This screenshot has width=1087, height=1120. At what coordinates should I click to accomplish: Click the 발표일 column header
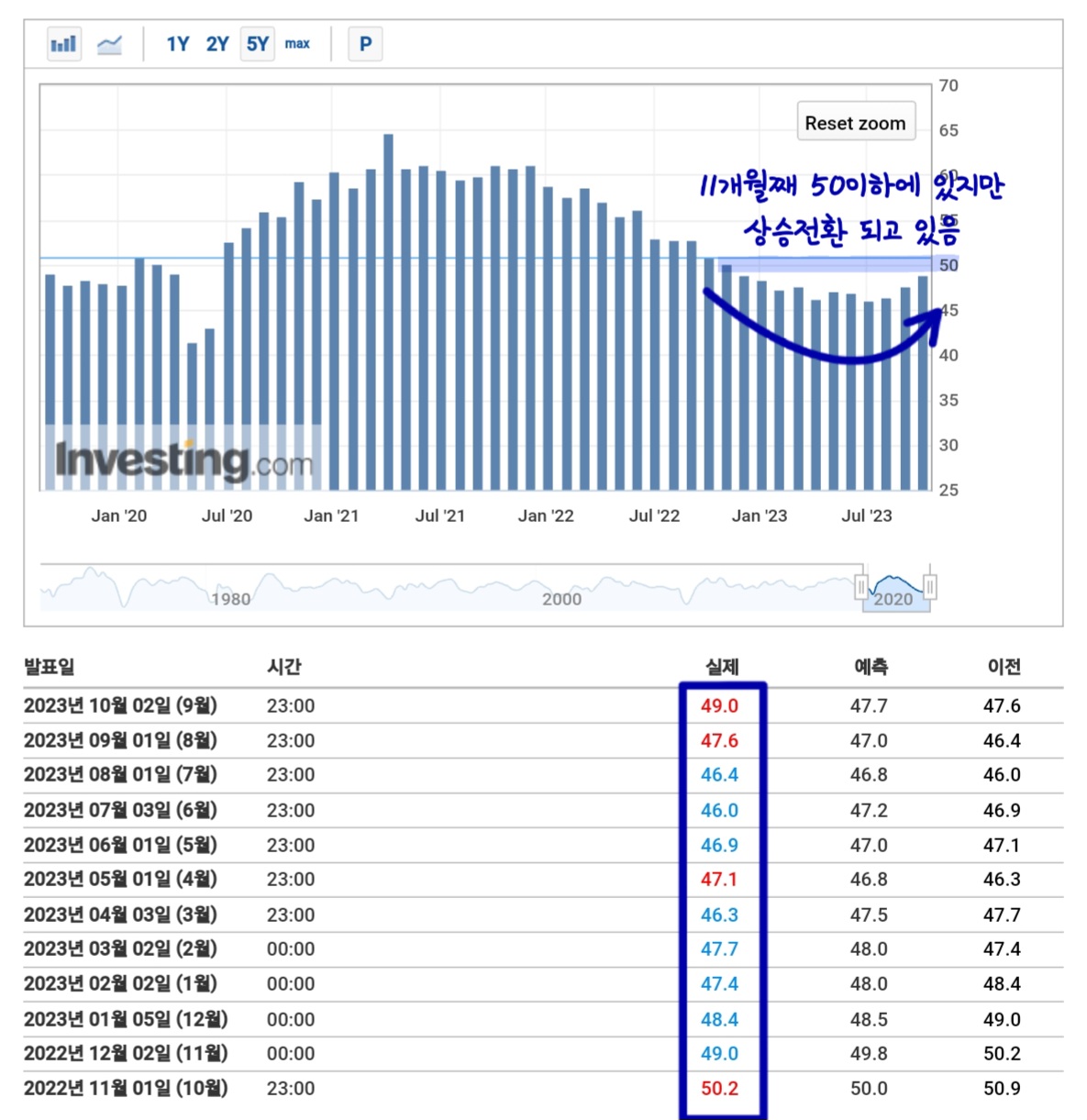(x=50, y=667)
